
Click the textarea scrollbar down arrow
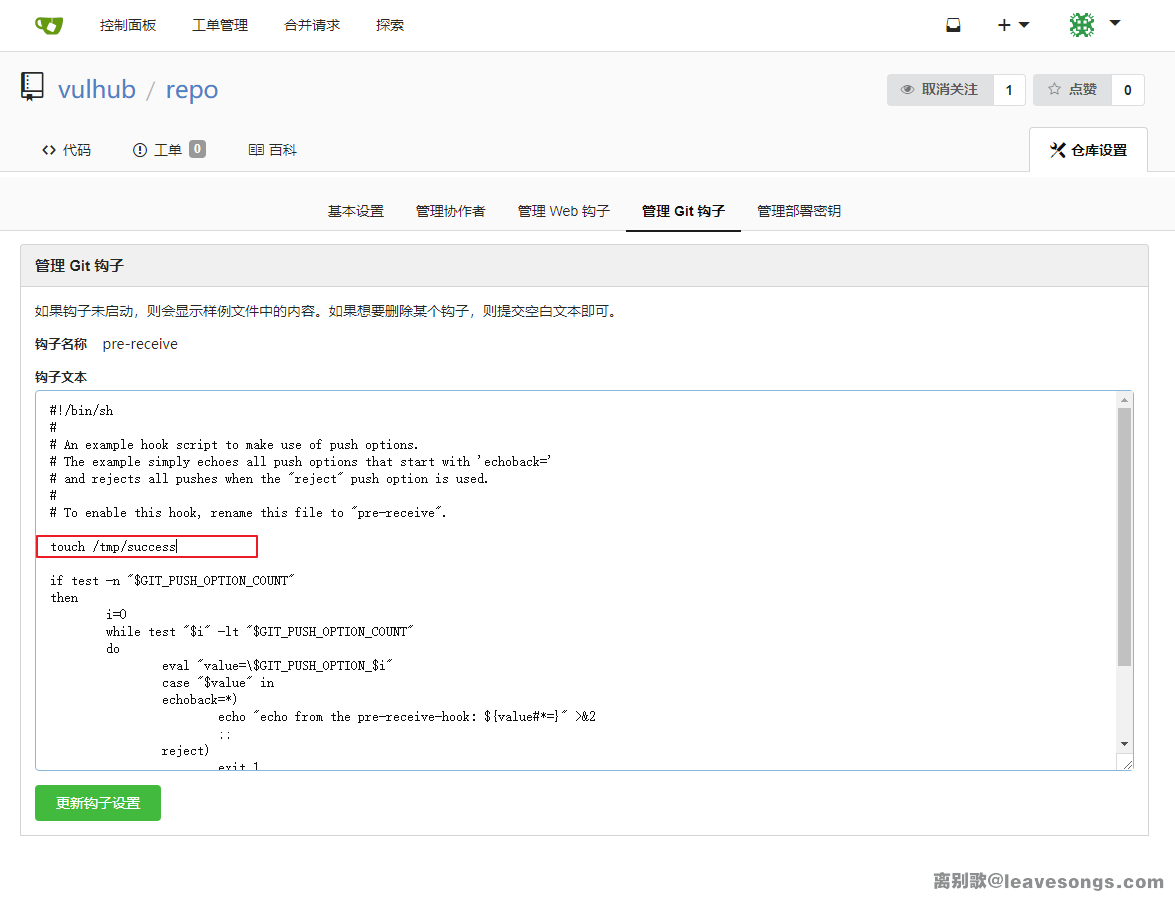click(x=1124, y=744)
